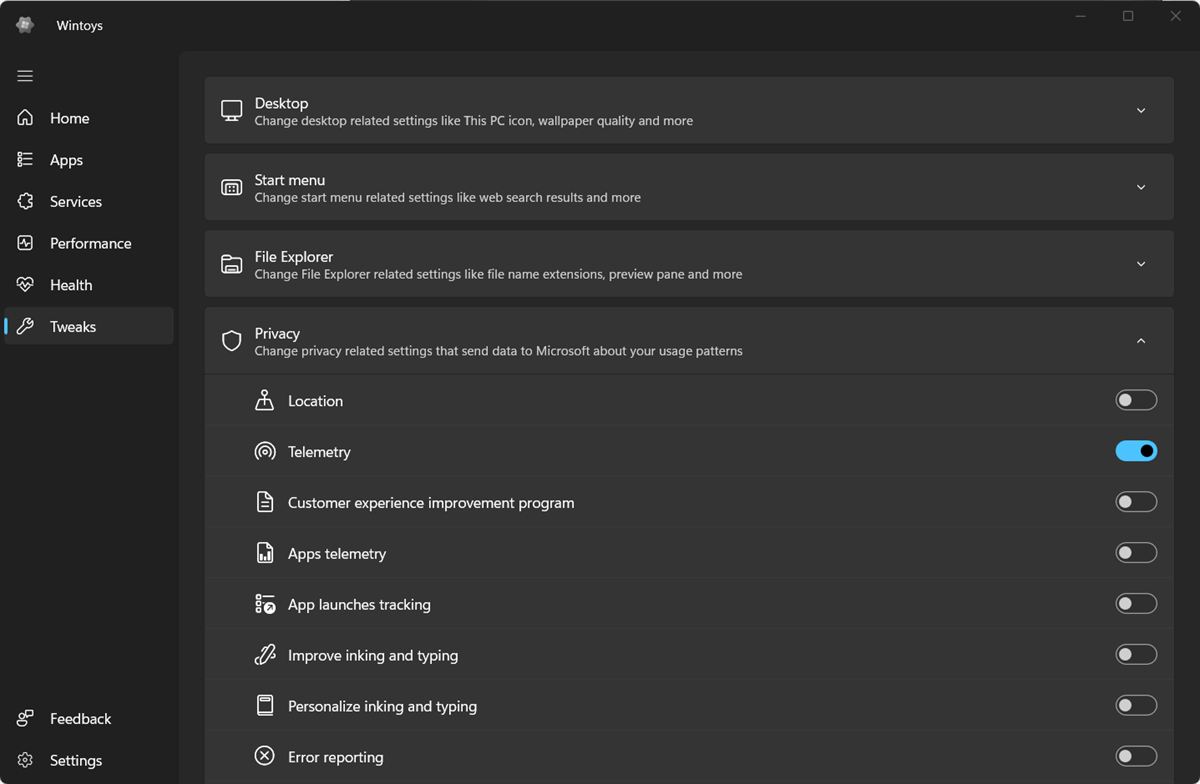Click the File Explorer section title
The width and height of the screenshot is (1200, 784).
click(x=294, y=257)
